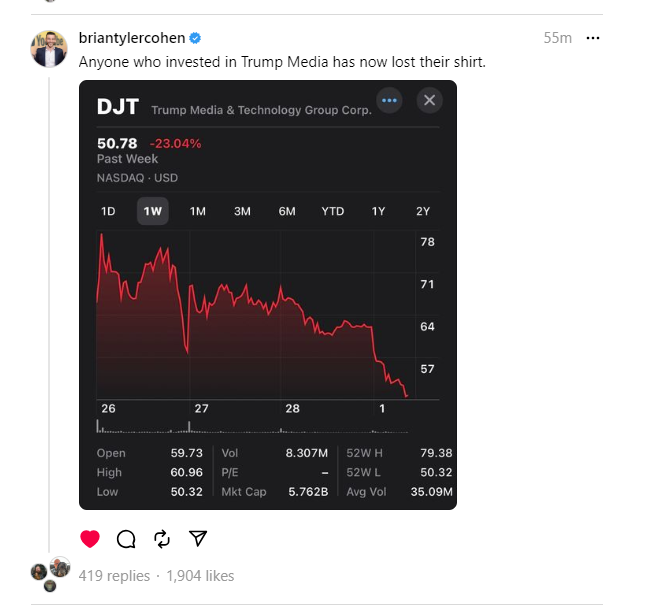View the 419 replies
Viewport: 659px width, 611px height.
pyautogui.click(x=114, y=576)
